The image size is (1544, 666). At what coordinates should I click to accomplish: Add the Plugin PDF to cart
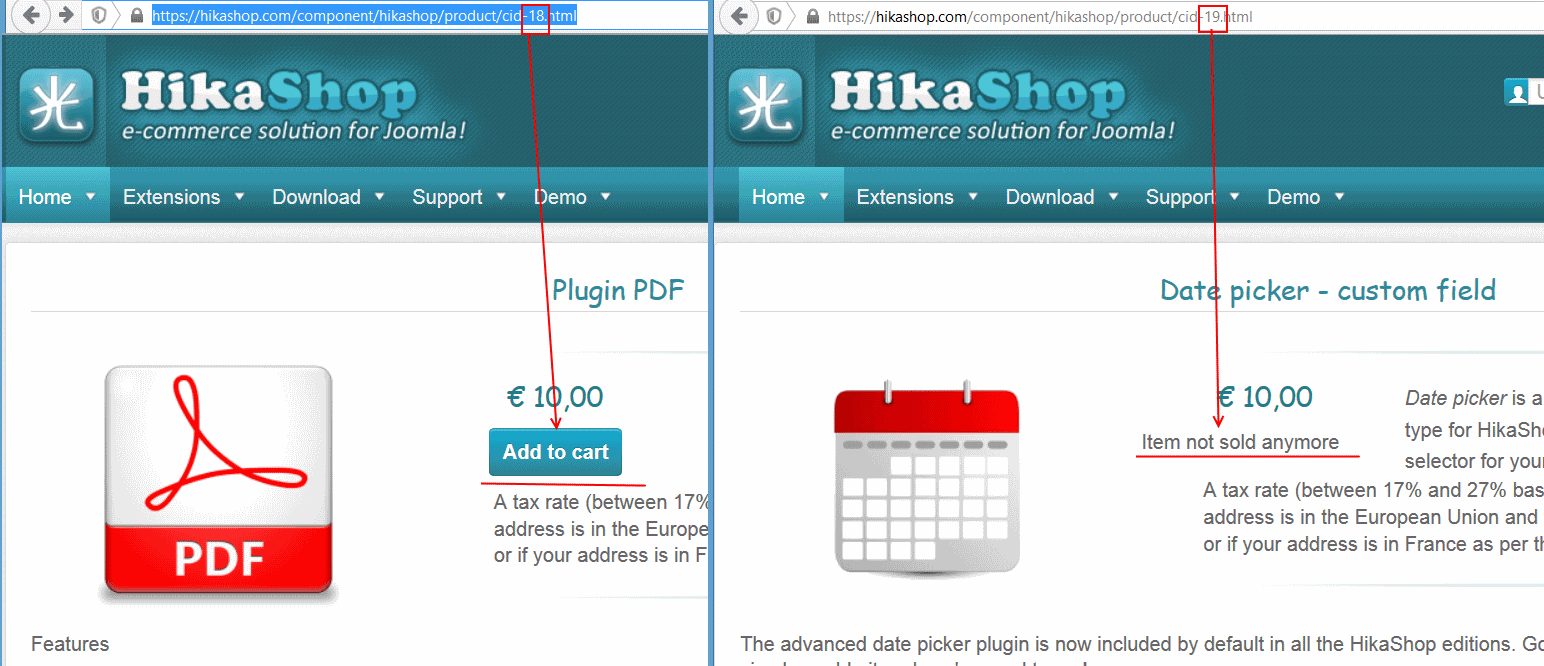pos(555,452)
